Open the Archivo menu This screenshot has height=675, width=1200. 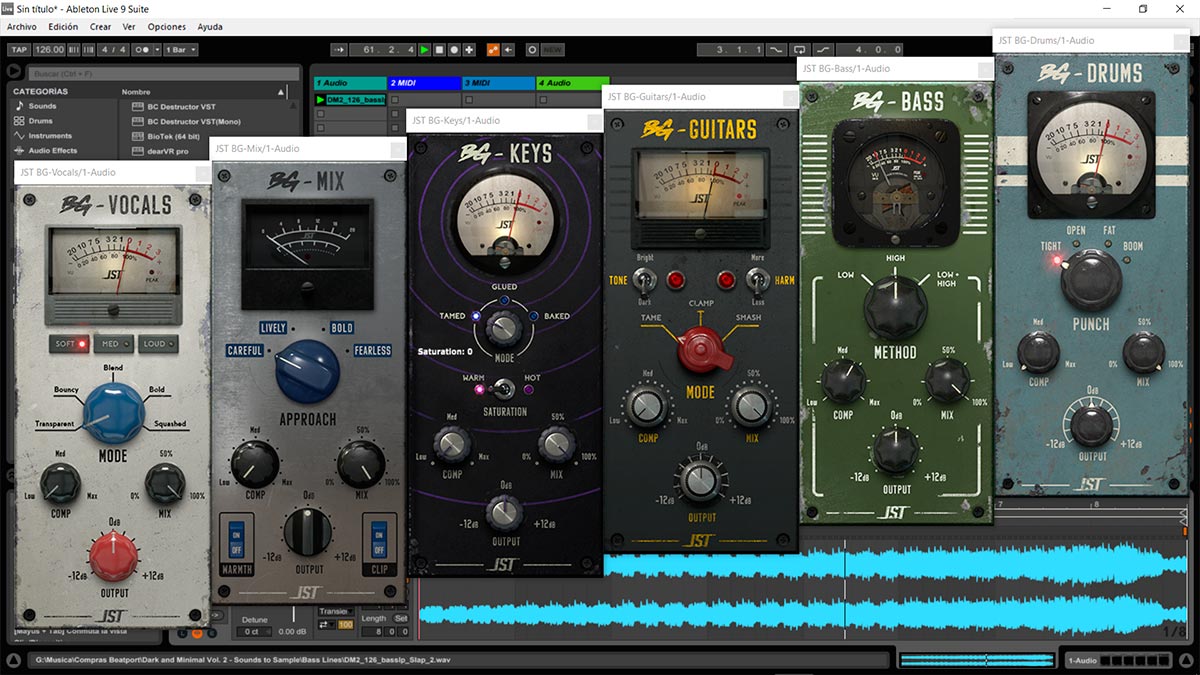click(22, 27)
